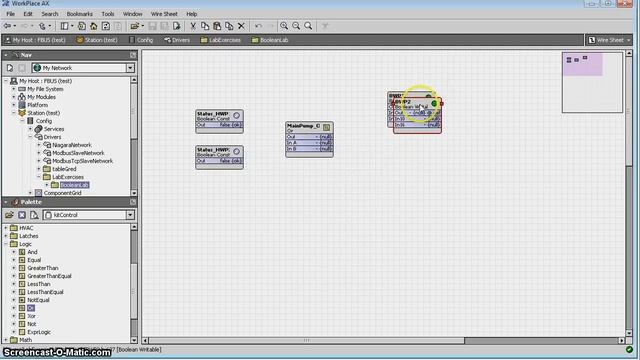
Task: Click the side bar layout toolbar icon
Action: [64, 26]
